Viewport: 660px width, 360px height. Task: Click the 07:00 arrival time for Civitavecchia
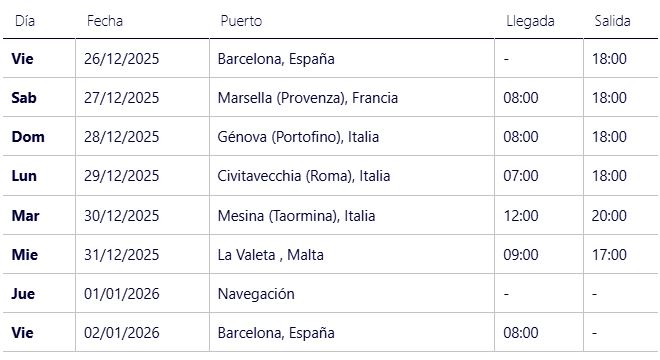(521, 176)
